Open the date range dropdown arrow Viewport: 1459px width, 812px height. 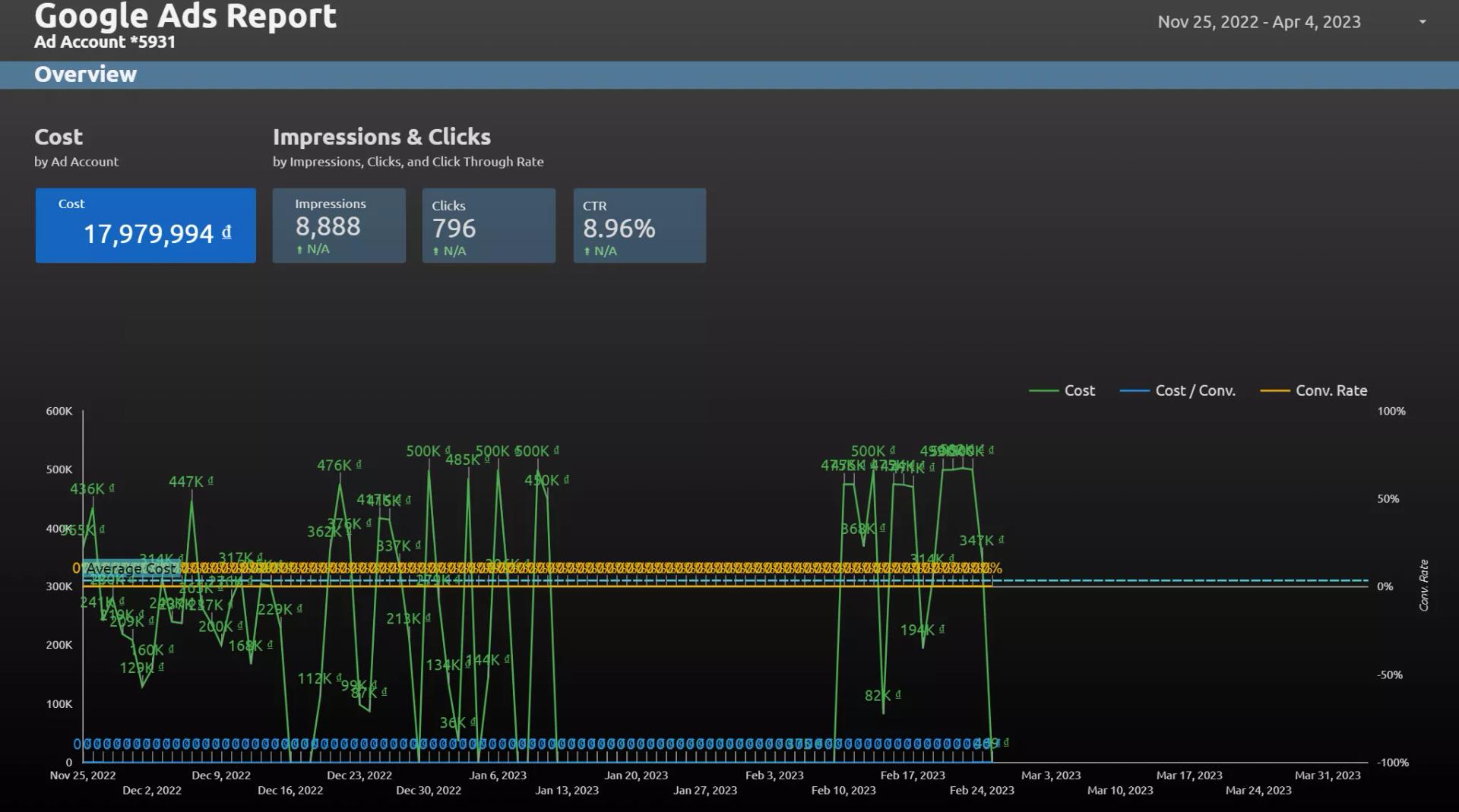(1423, 22)
